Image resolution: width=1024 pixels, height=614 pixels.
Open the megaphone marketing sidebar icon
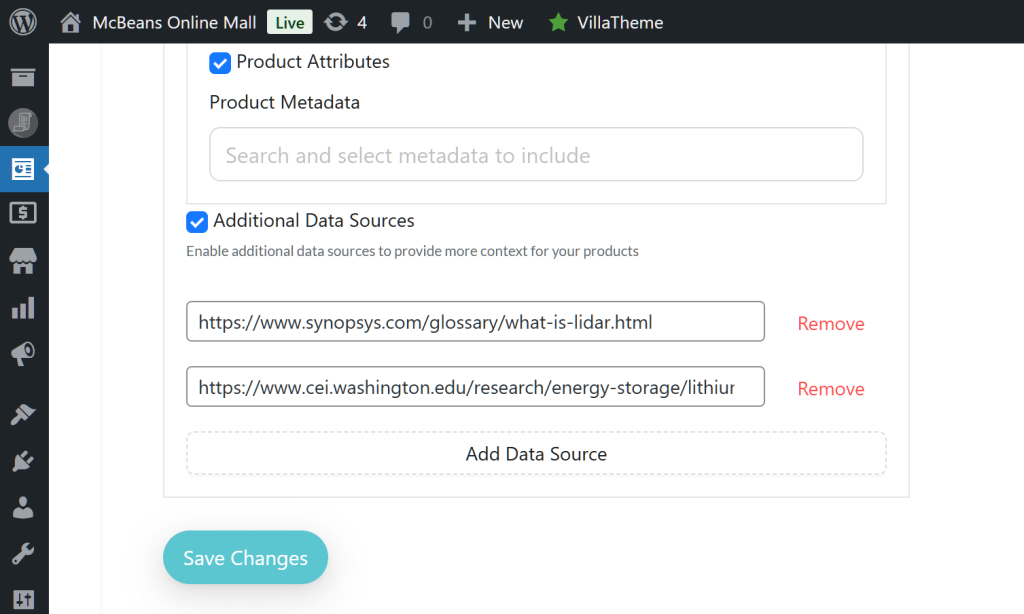(23, 353)
